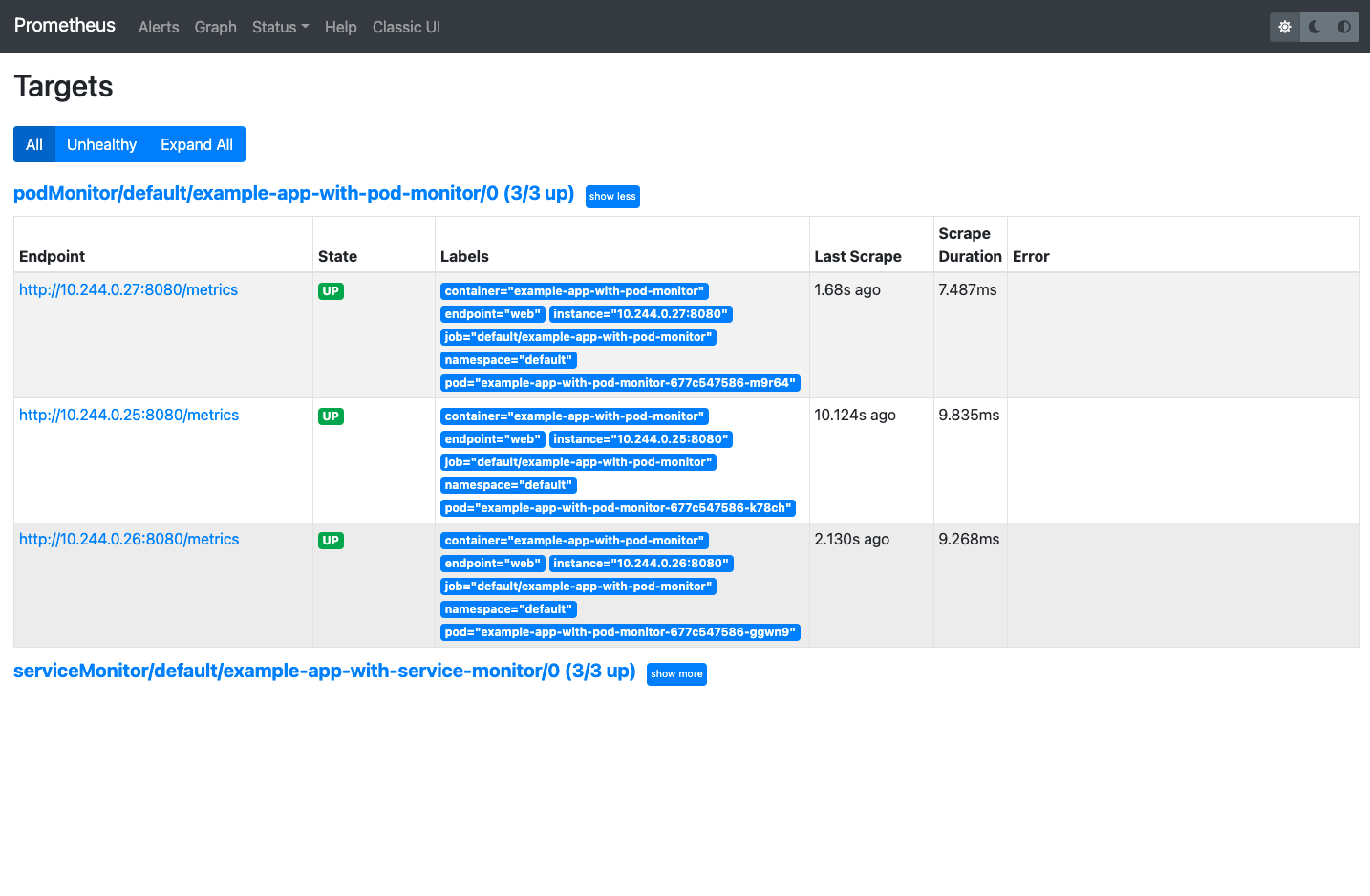Switch to the light theme sun icon
Image resolution: width=1370 pixels, height=896 pixels.
[1285, 27]
